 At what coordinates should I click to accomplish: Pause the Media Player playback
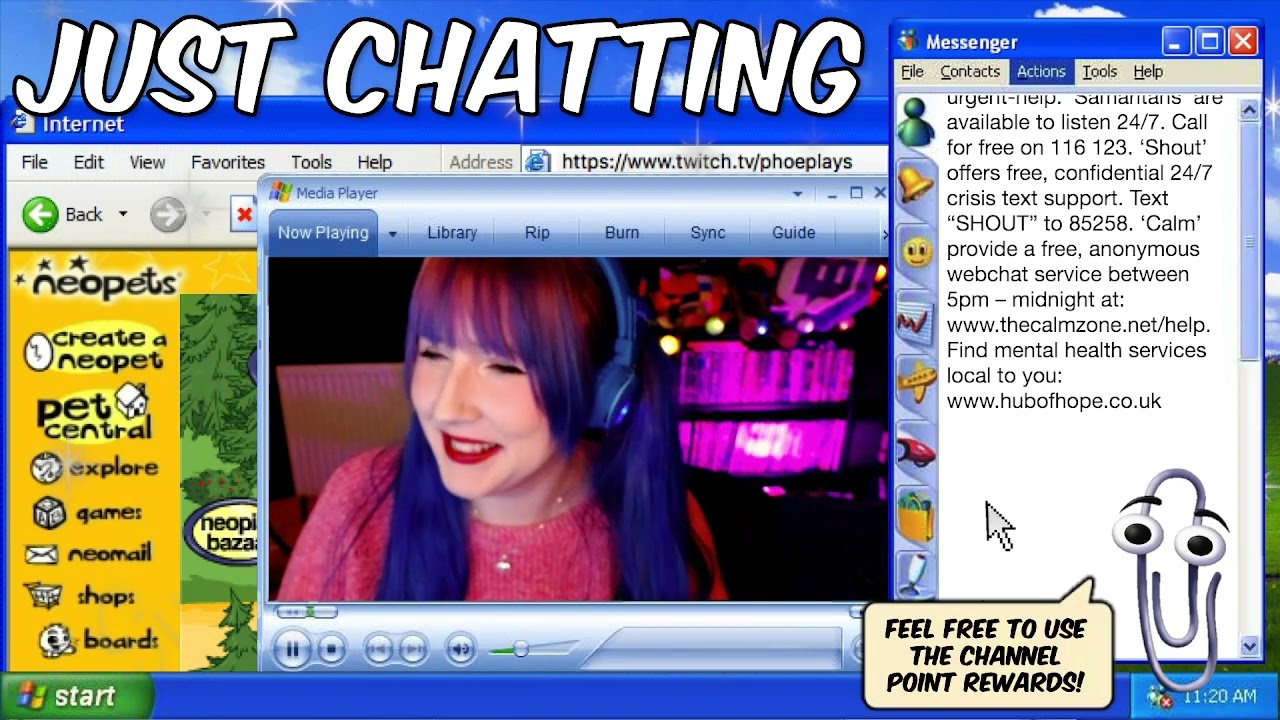[x=292, y=650]
